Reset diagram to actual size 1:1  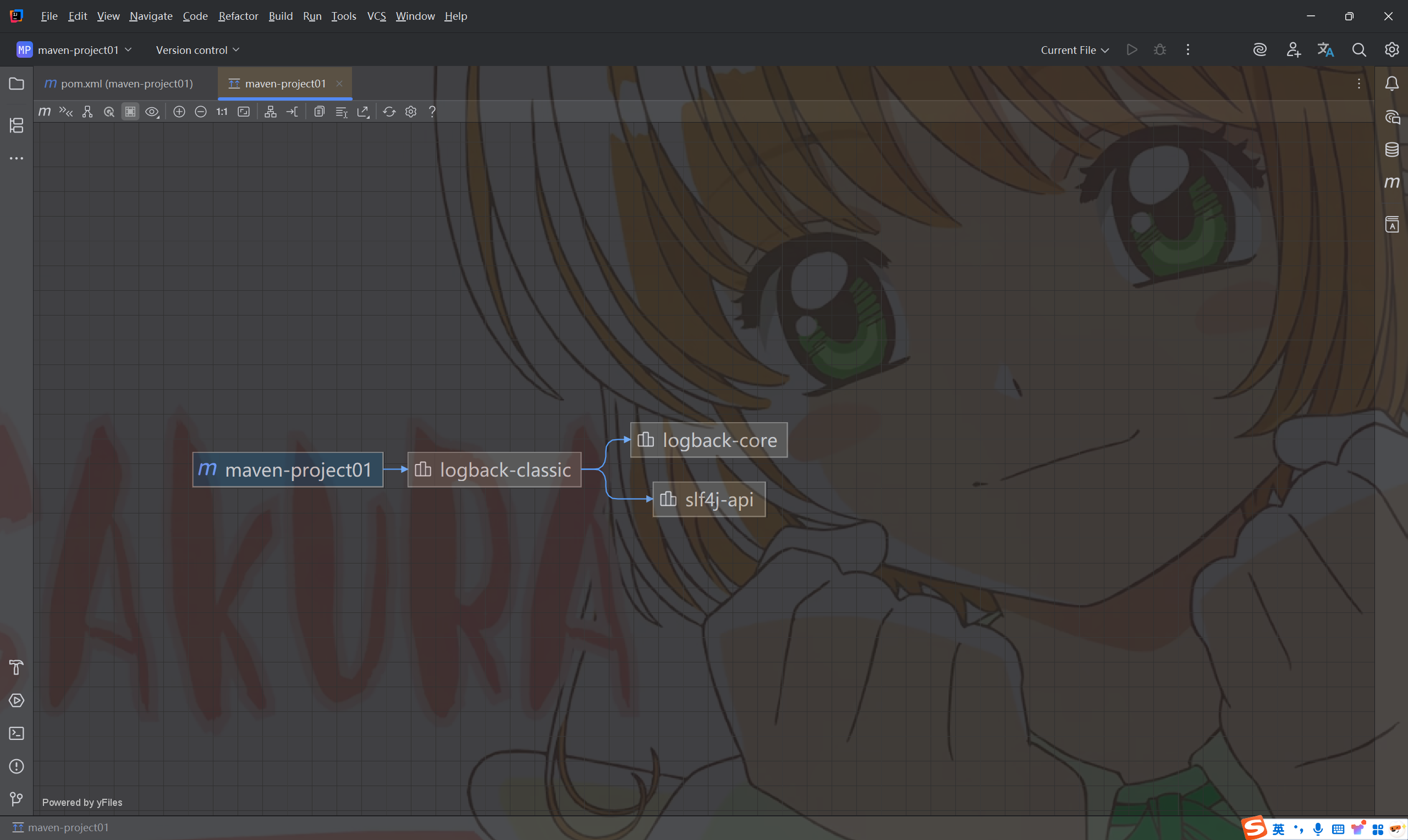tap(222, 112)
